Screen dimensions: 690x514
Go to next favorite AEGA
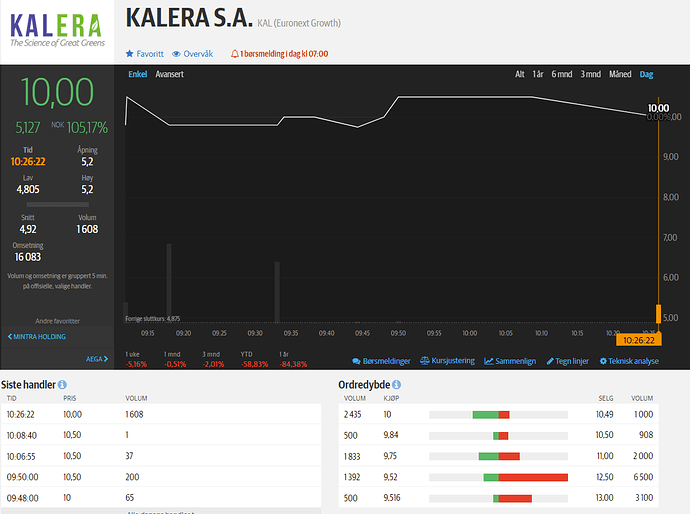pos(97,359)
